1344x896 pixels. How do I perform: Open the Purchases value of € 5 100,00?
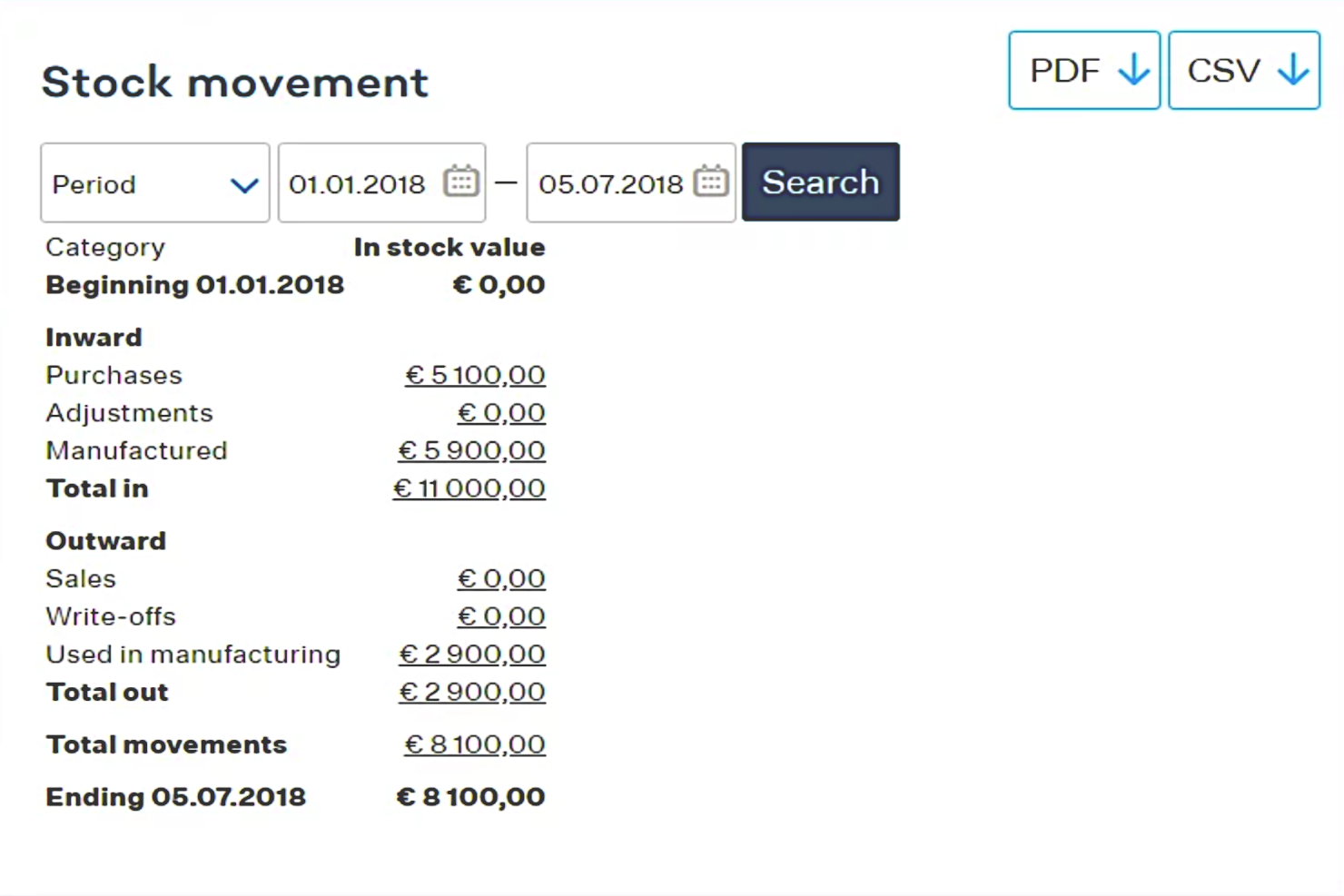coord(474,374)
